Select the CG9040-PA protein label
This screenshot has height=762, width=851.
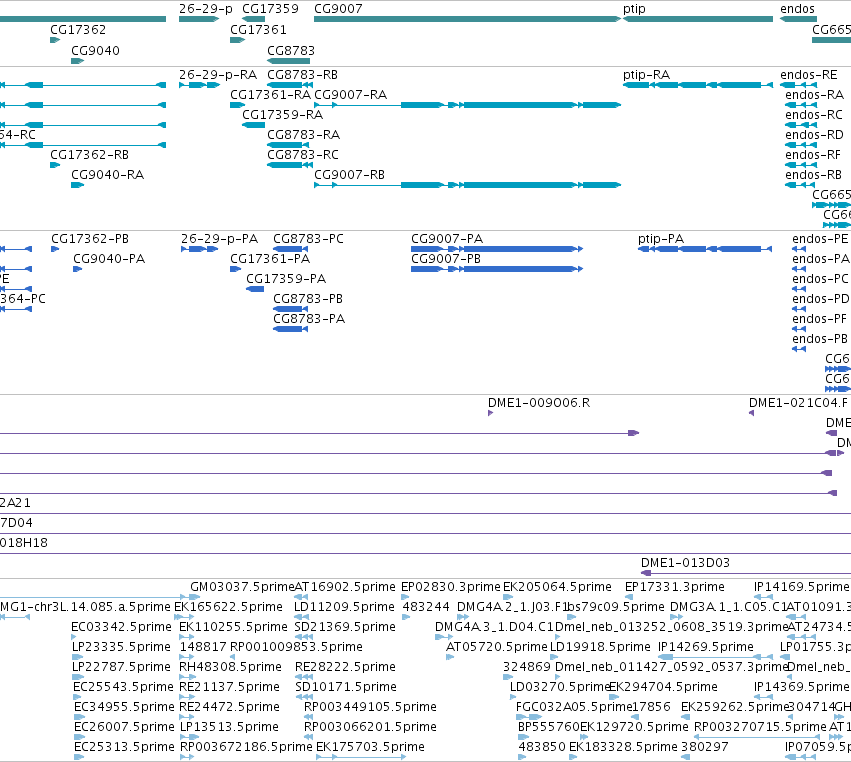pos(109,259)
